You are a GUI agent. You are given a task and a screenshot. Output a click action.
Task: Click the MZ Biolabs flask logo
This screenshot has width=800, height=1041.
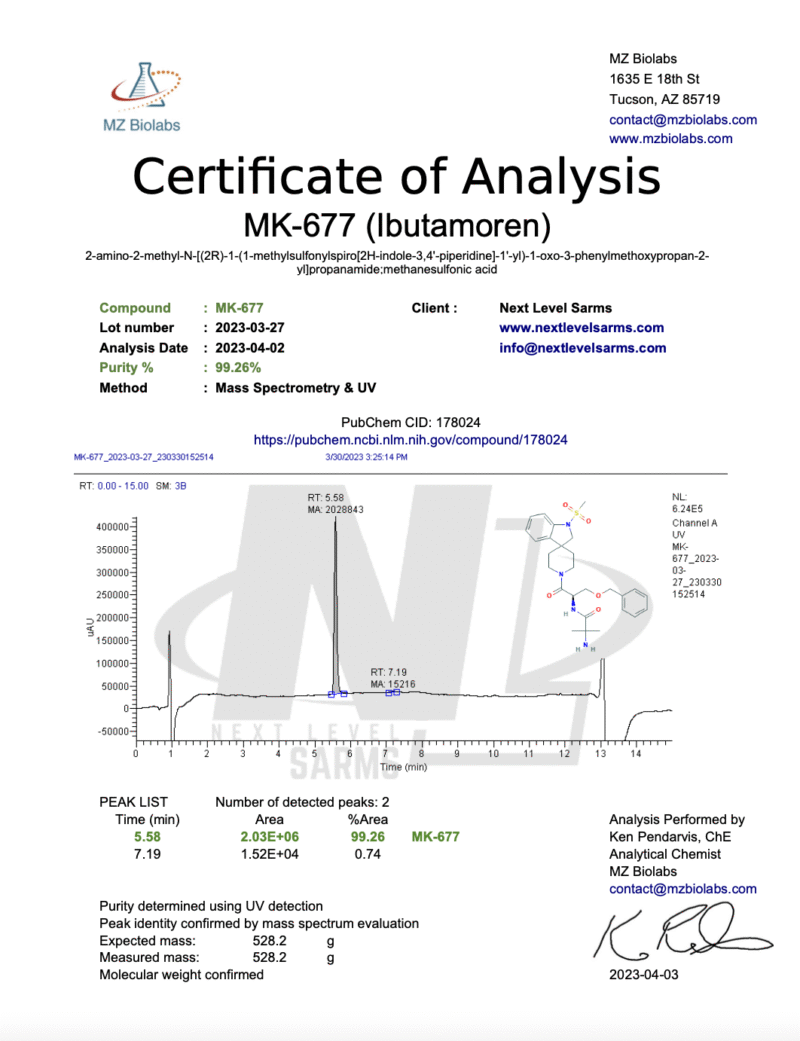coord(143,97)
